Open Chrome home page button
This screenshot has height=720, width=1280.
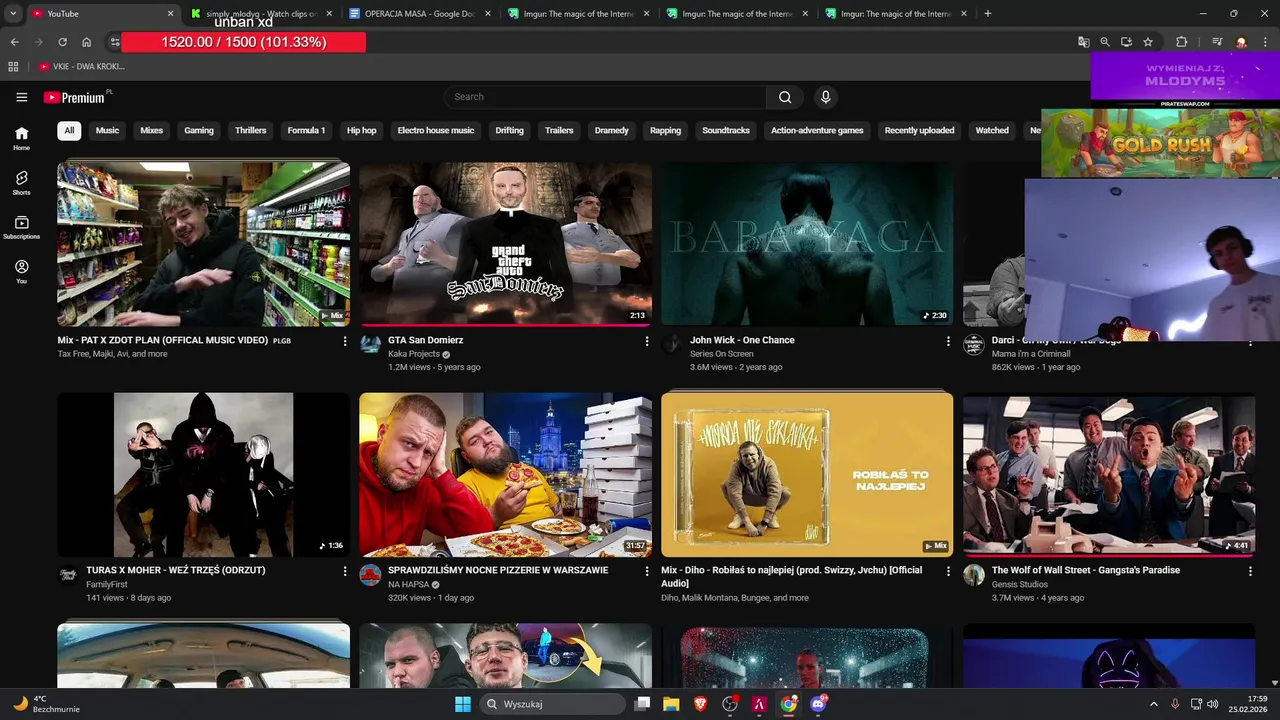(87, 42)
